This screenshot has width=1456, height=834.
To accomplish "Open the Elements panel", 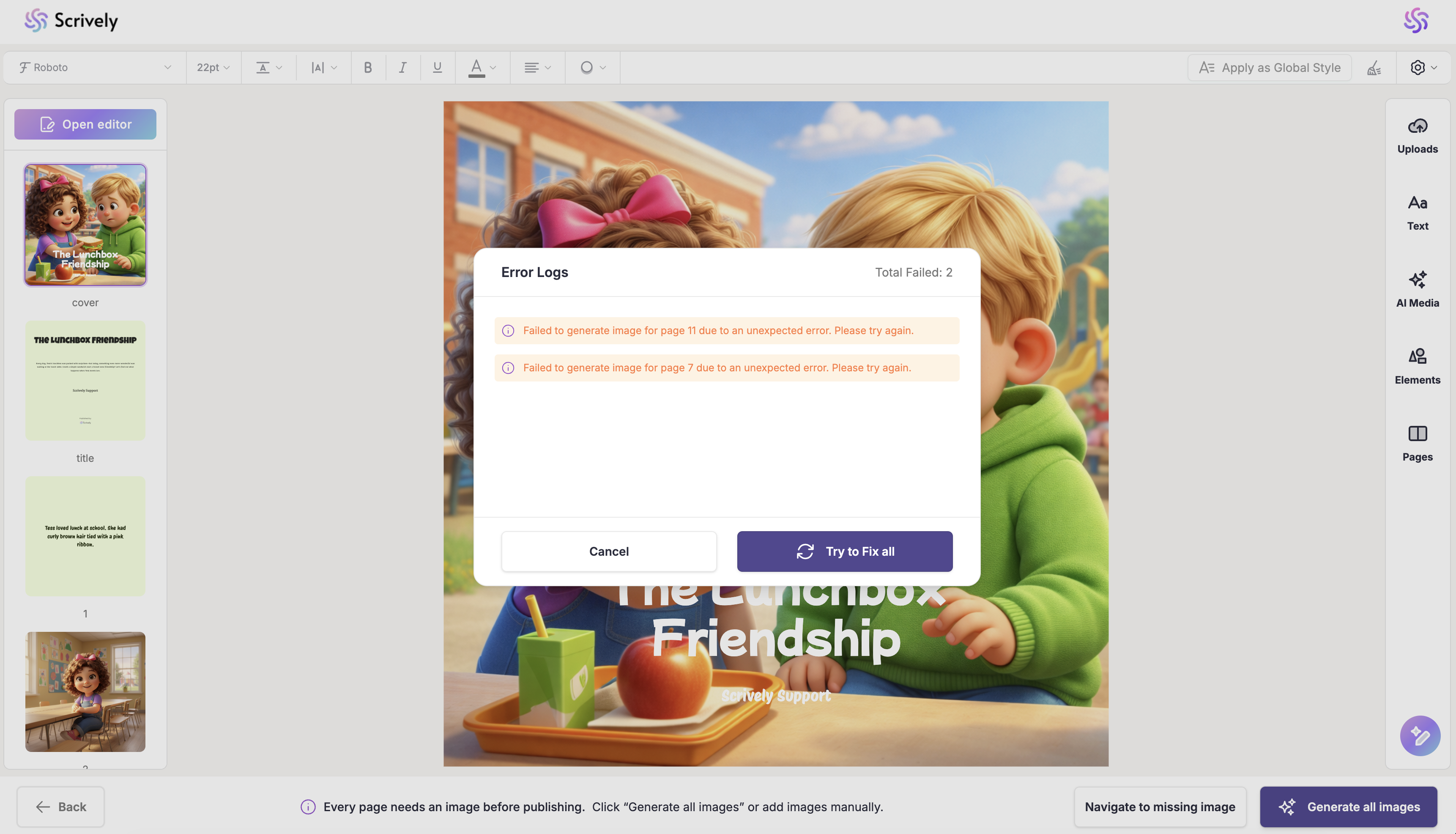I will (x=1417, y=366).
